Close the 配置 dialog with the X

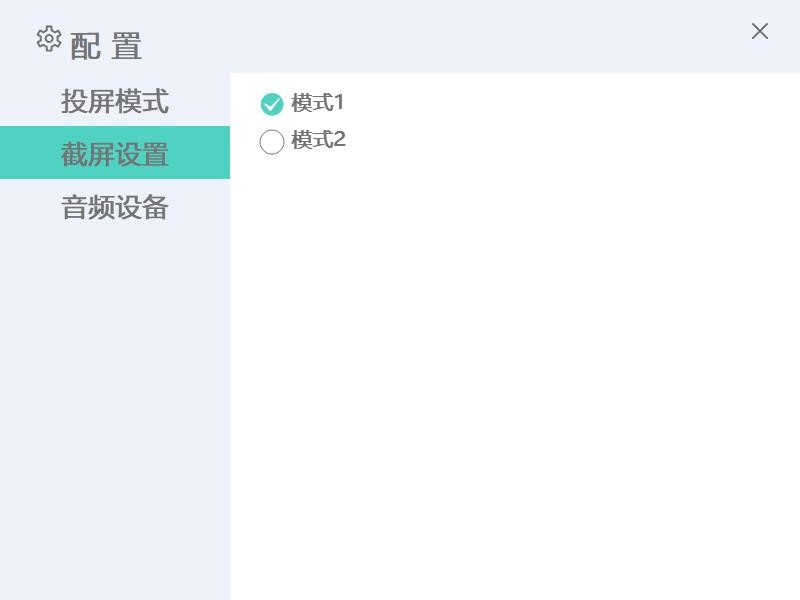[760, 31]
